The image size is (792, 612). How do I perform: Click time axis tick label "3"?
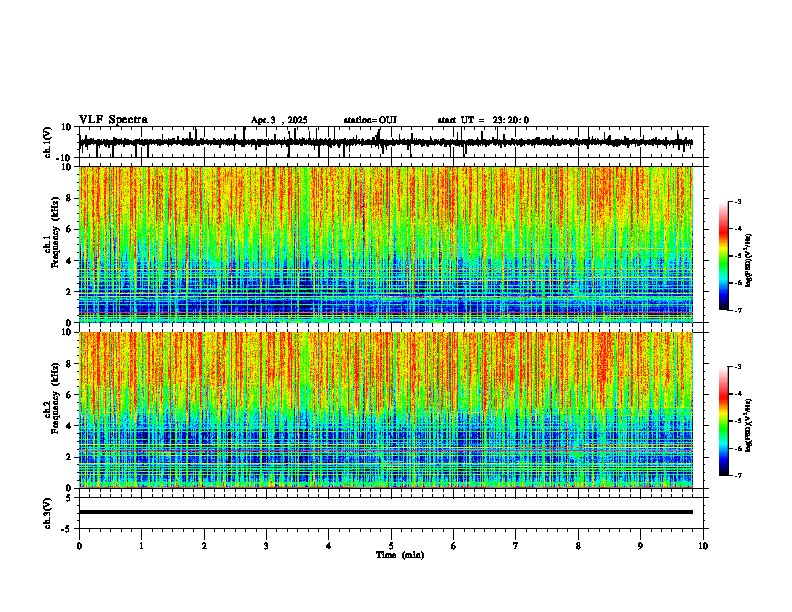[x=266, y=546]
